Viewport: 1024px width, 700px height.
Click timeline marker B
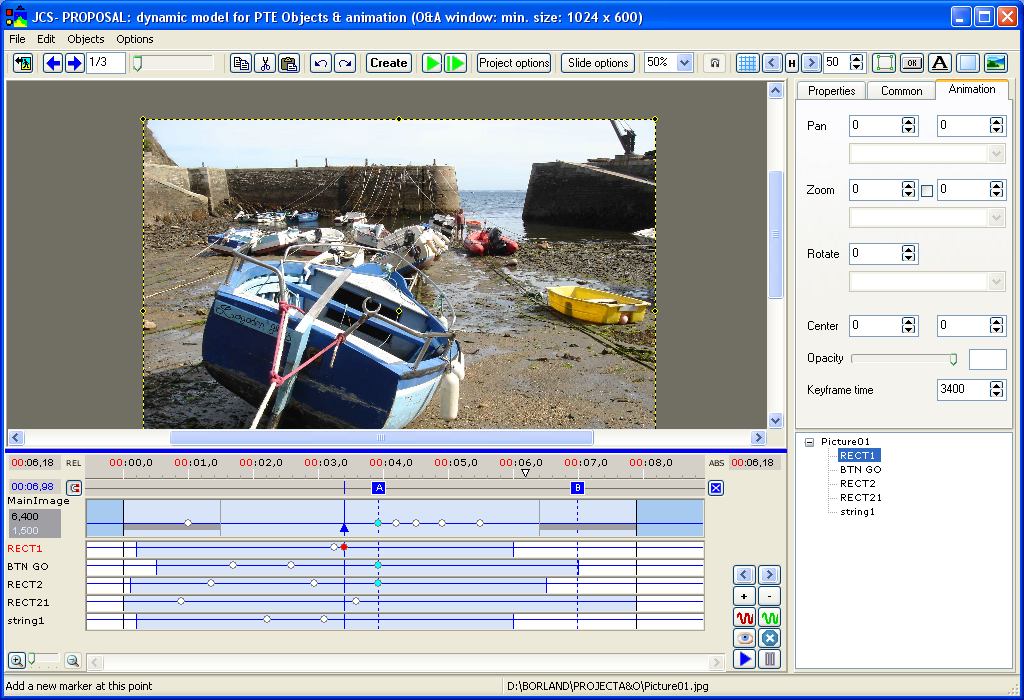[577, 487]
